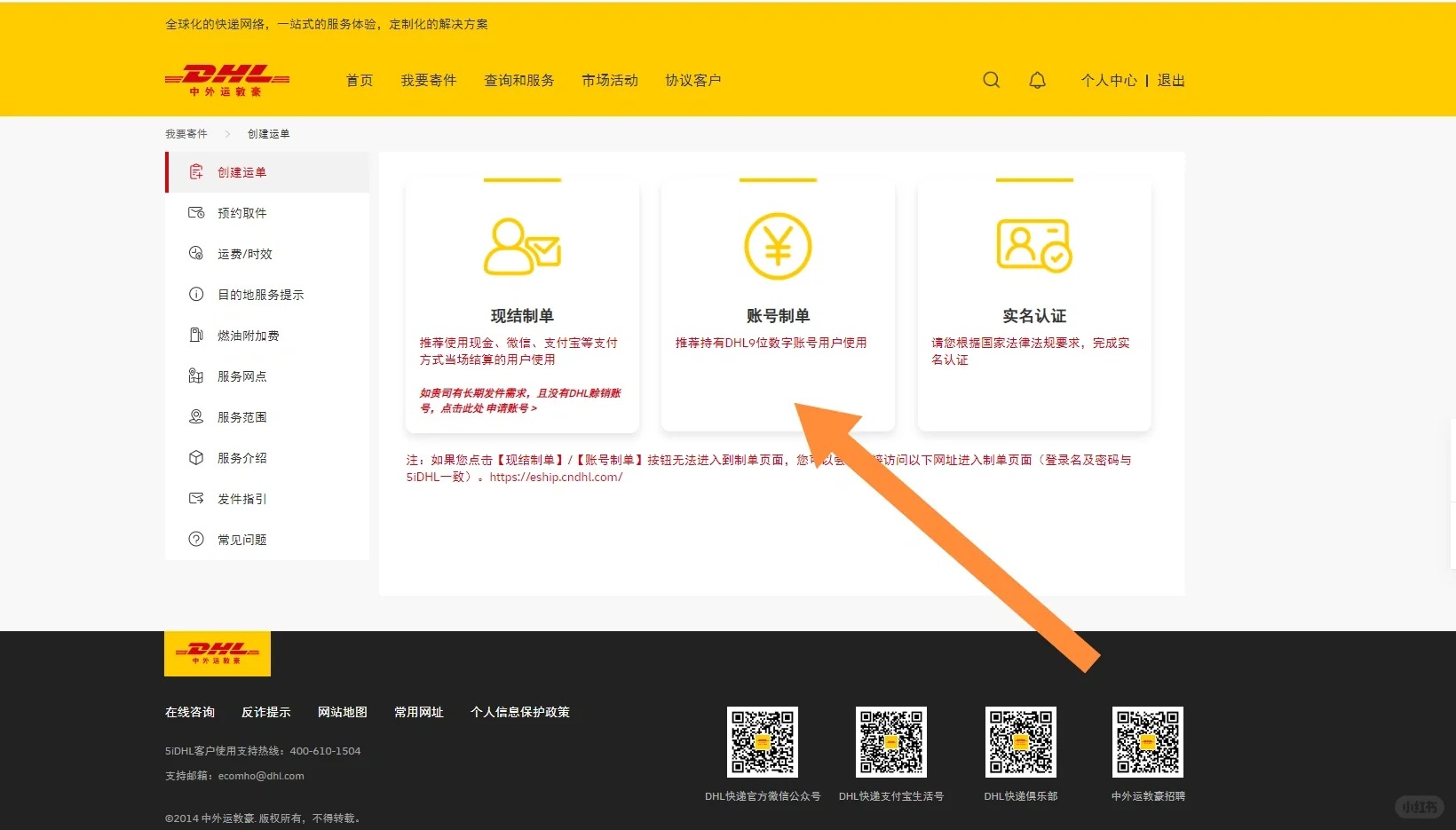Image resolution: width=1456 pixels, height=830 pixels.
Task: Click the 燃油附加费 fuel pump icon
Action: 196,336
